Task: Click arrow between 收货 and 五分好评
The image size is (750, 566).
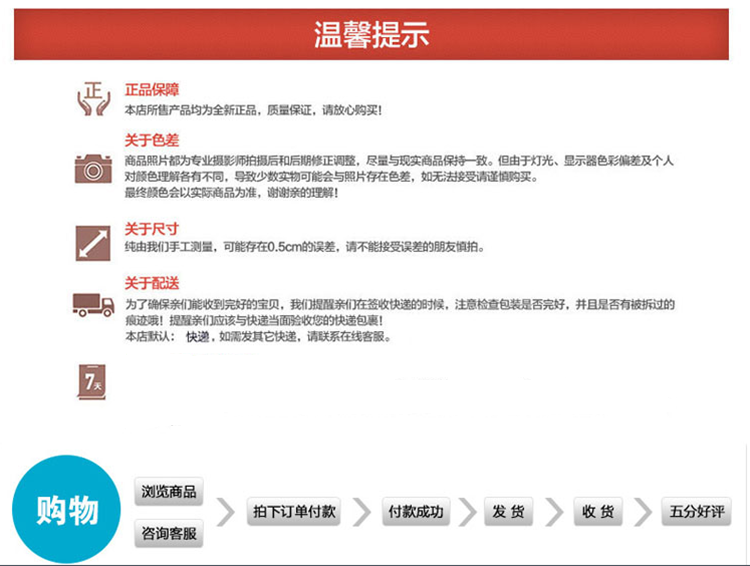Action: click(644, 512)
